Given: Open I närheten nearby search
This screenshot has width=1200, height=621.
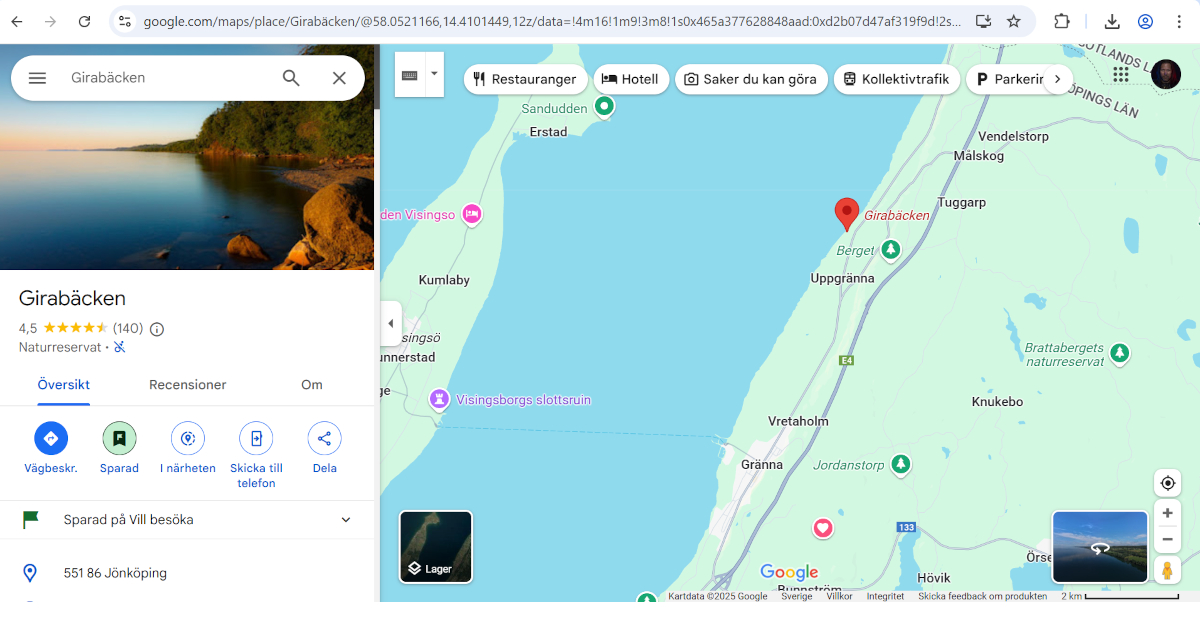Looking at the screenshot, I should [187, 438].
